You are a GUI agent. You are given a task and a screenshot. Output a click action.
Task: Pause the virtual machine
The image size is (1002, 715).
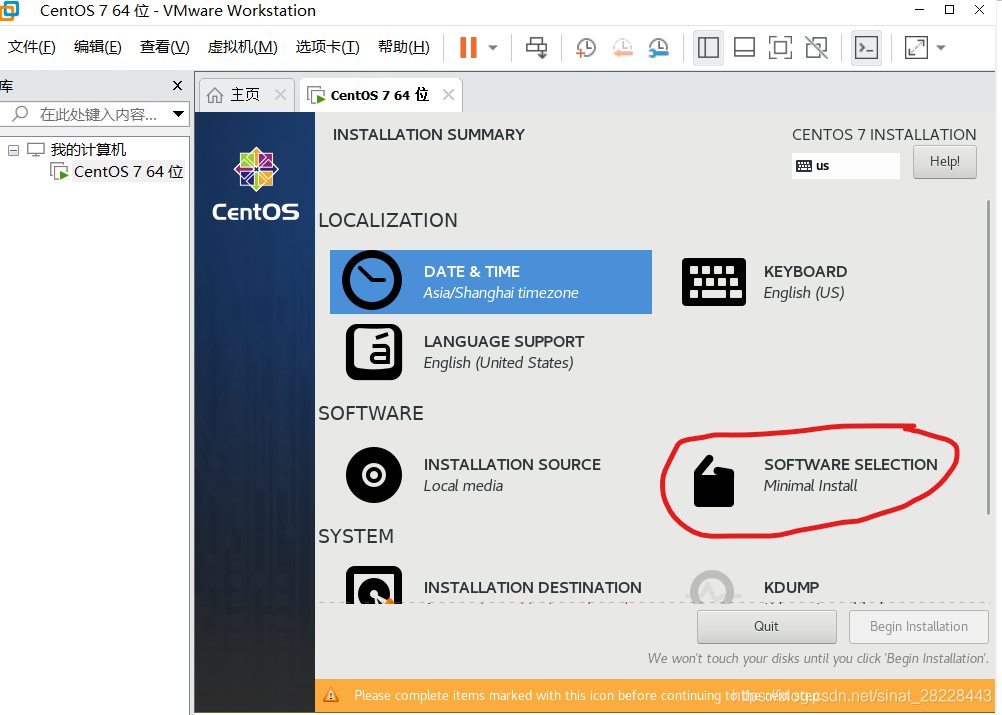(468, 47)
